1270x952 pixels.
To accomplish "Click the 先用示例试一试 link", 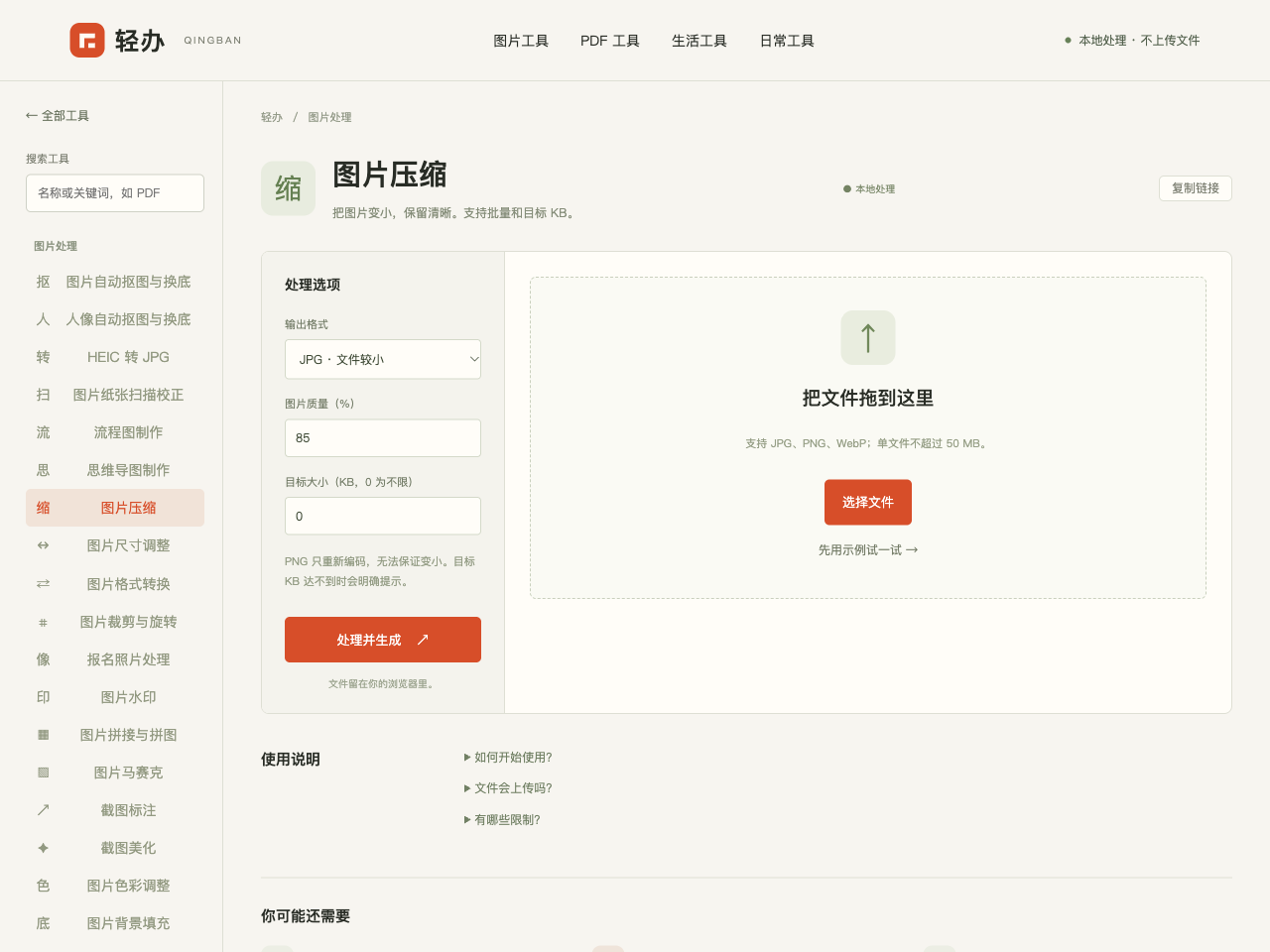I will (x=868, y=550).
